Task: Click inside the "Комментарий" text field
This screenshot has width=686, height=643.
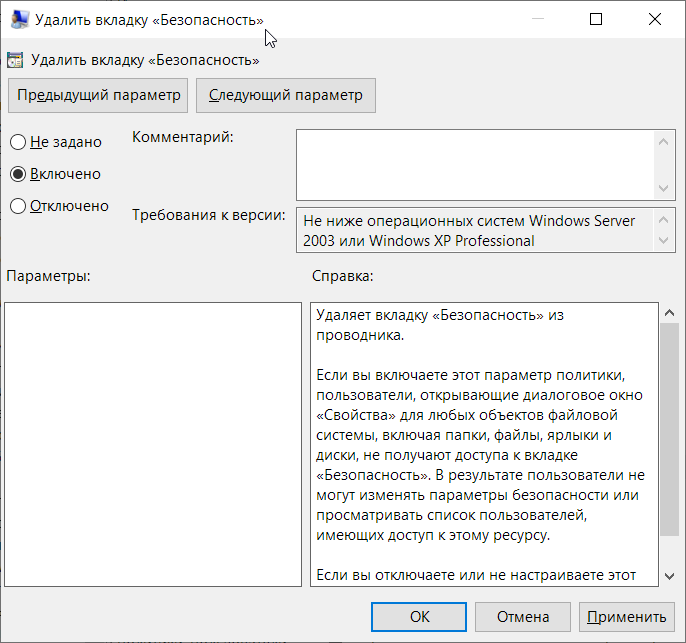Action: coord(476,165)
